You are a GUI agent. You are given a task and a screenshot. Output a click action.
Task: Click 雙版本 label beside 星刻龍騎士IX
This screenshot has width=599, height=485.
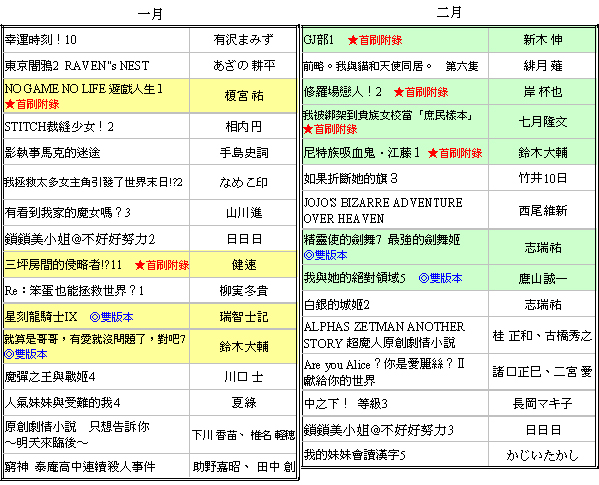tap(112, 317)
